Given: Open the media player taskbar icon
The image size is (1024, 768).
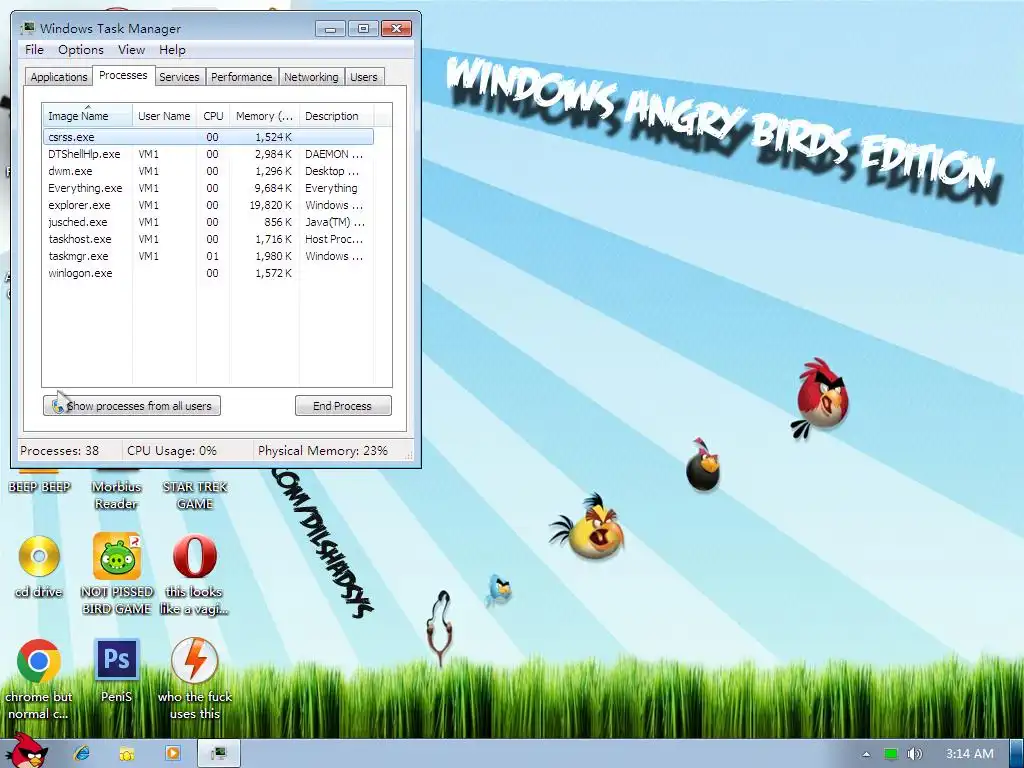Looking at the screenshot, I should [x=173, y=753].
